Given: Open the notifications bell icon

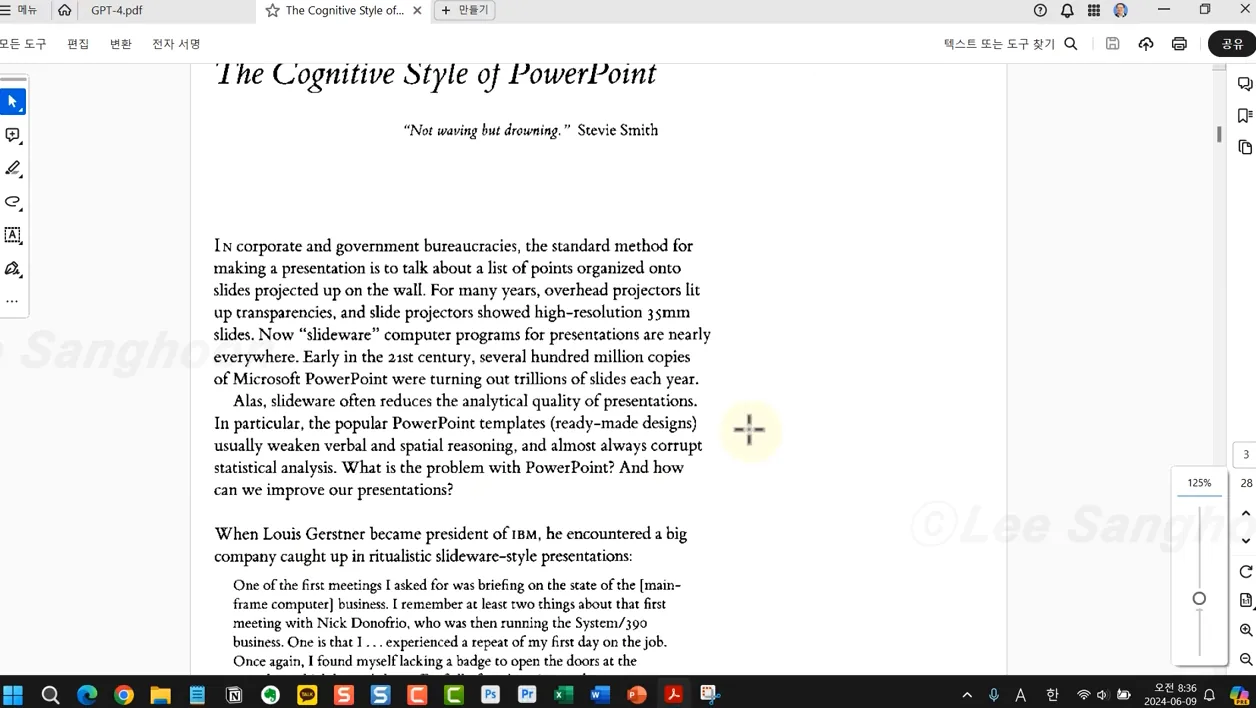Looking at the screenshot, I should tap(1067, 10).
